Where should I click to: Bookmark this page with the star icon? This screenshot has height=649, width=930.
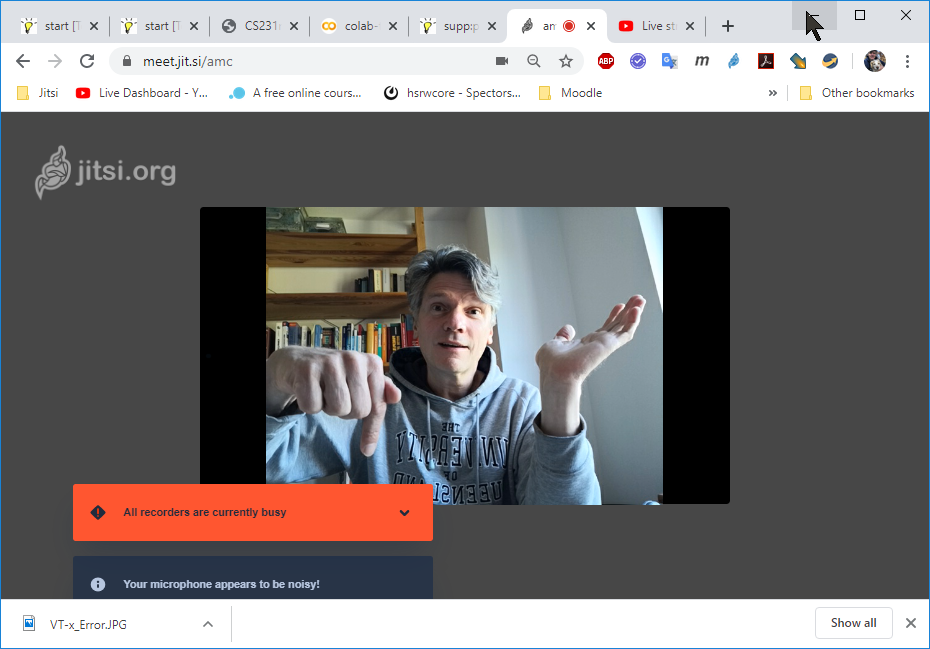click(x=566, y=61)
